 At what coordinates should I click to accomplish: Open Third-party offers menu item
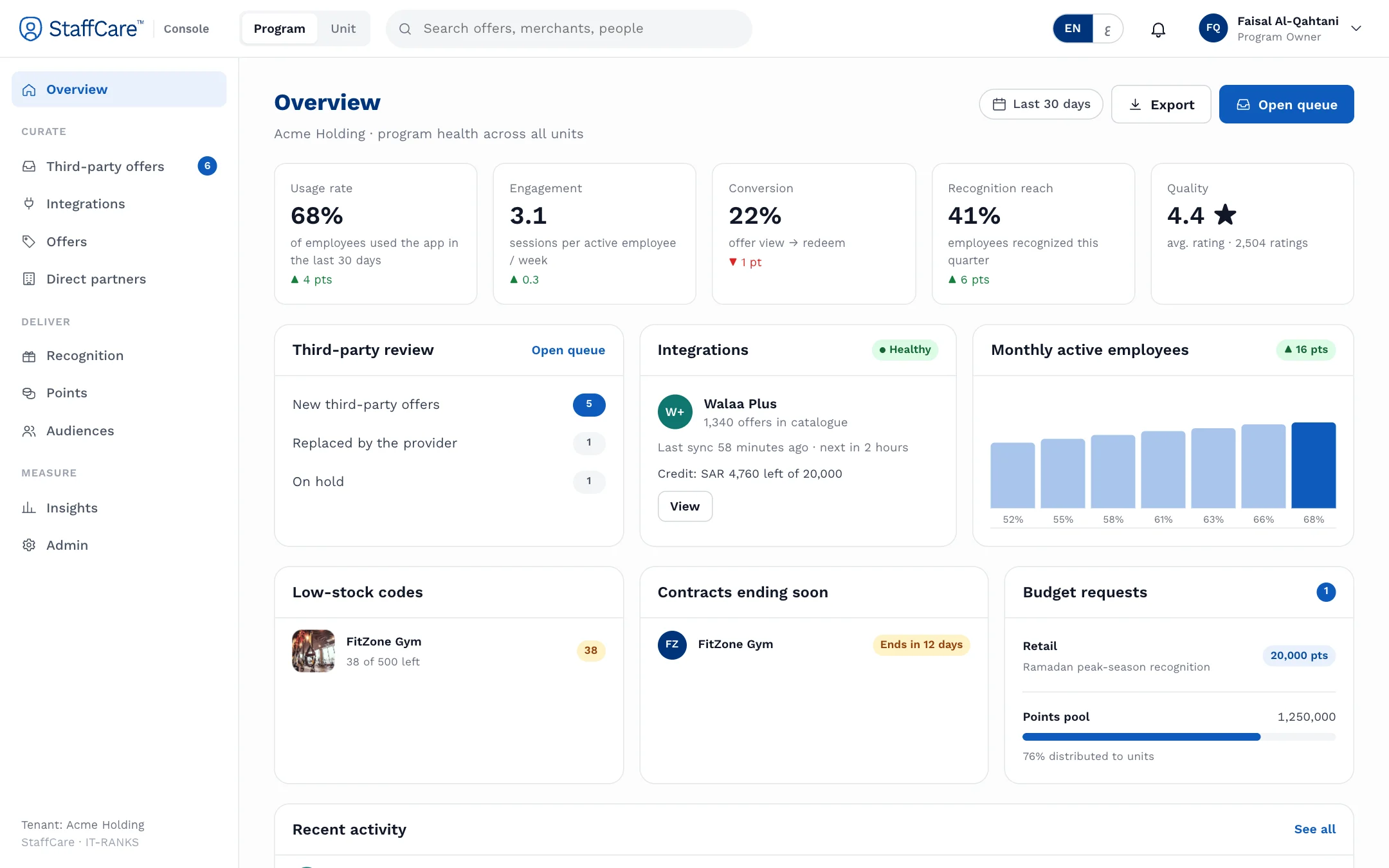[x=119, y=167]
